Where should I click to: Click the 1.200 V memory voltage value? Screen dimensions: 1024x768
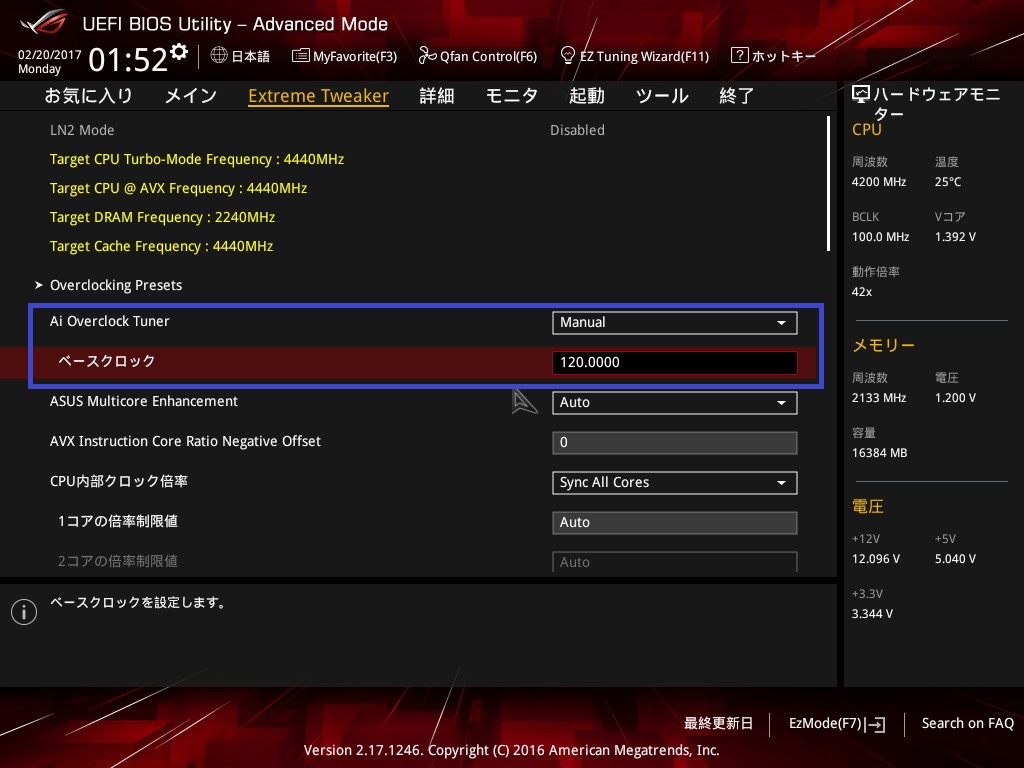pyautogui.click(x=955, y=398)
